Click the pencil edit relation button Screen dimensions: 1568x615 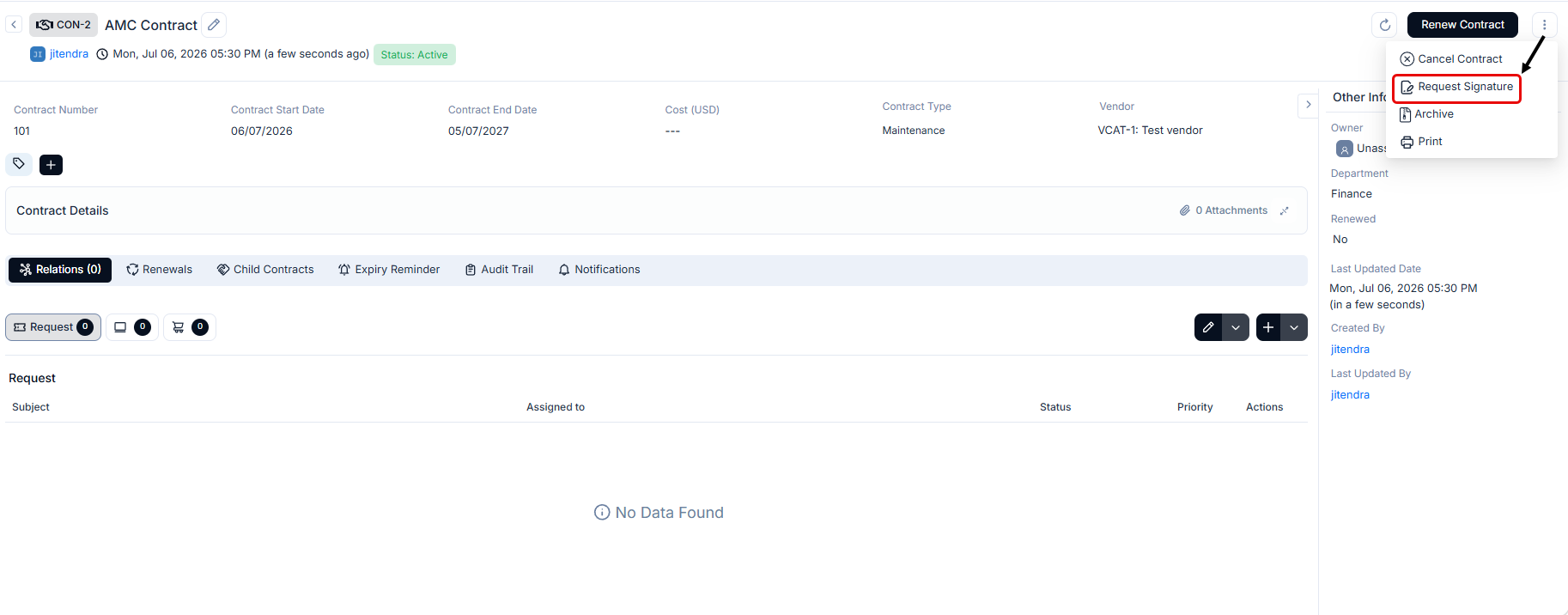coord(1208,327)
